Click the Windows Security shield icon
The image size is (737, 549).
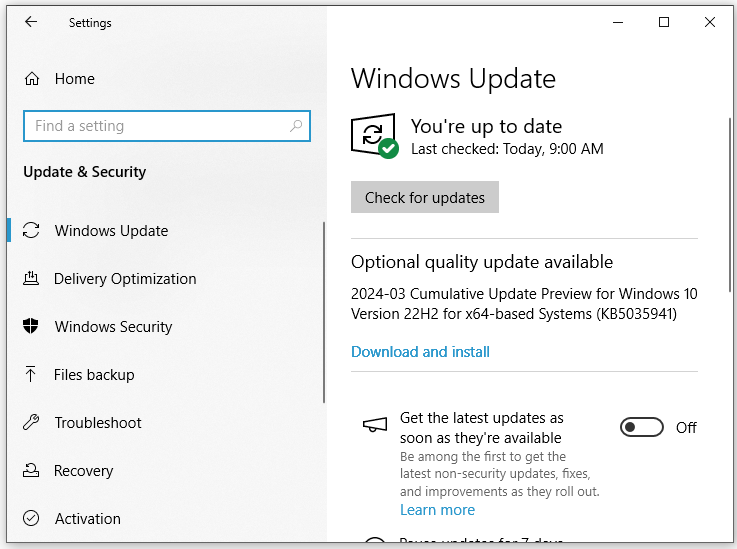[x=32, y=327]
